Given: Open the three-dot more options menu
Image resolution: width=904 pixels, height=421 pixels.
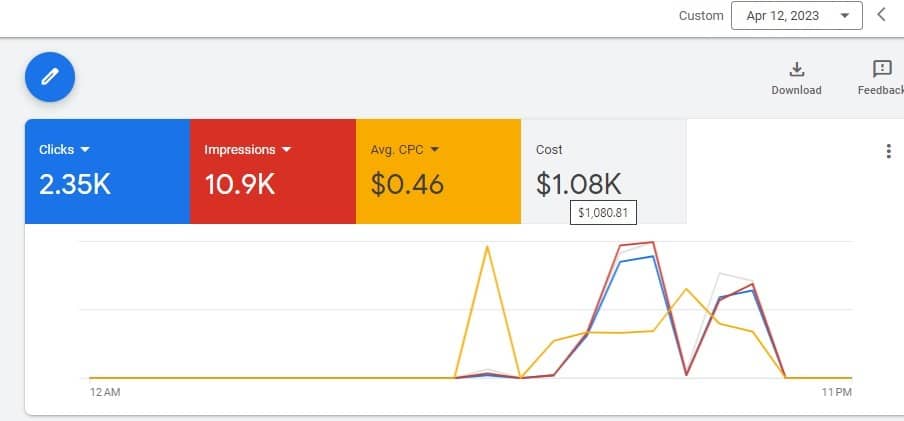Looking at the screenshot, I should click(888, 152).
